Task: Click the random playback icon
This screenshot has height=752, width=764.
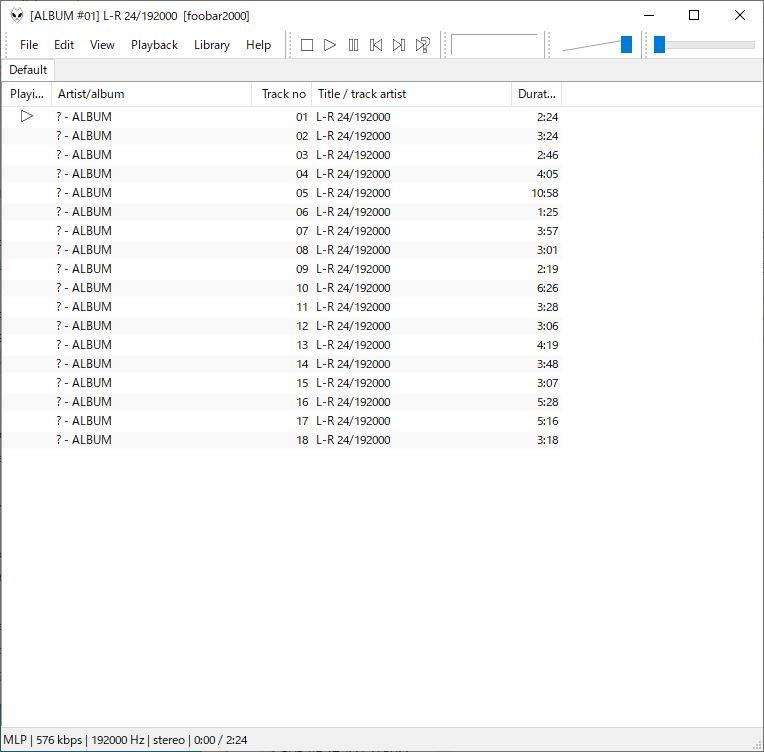Action: point(423,45)
